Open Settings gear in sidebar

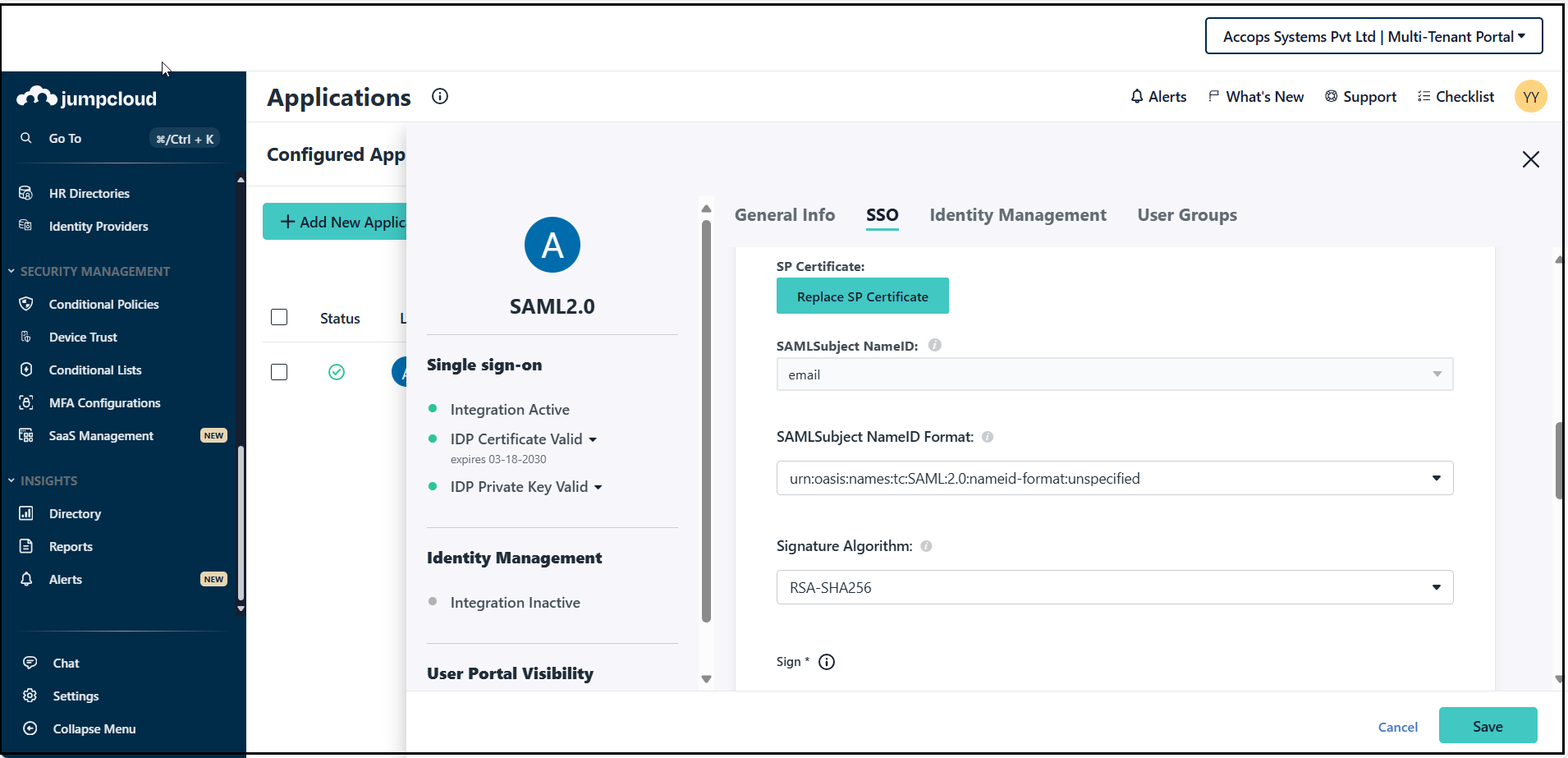coord(30,696)
